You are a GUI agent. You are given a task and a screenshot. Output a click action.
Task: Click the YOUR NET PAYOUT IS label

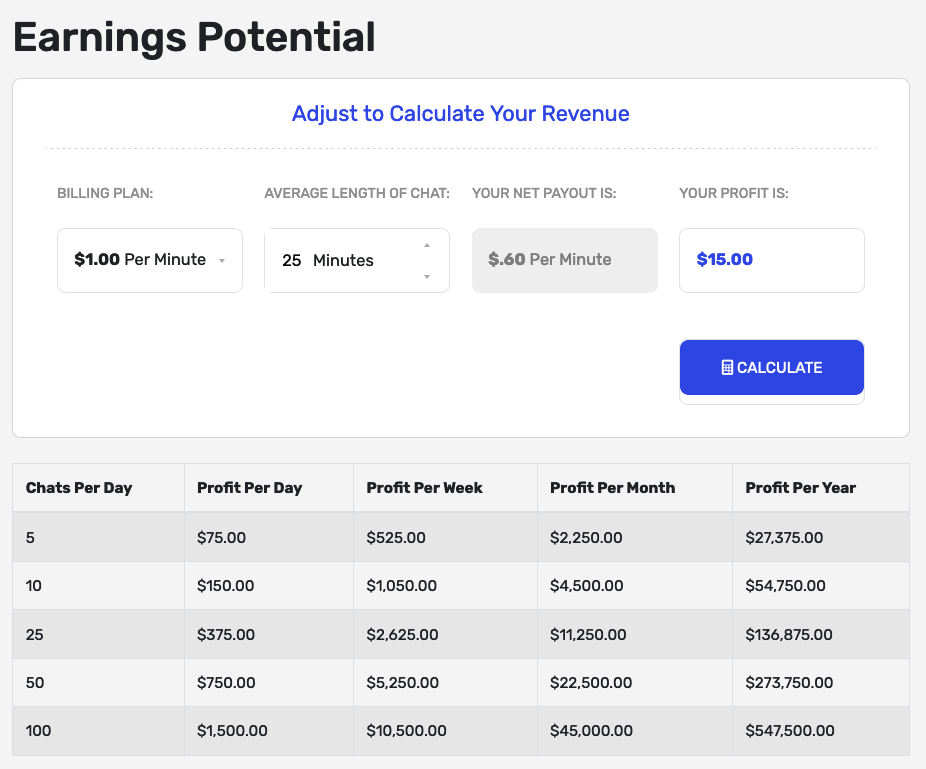click(544, 193)
